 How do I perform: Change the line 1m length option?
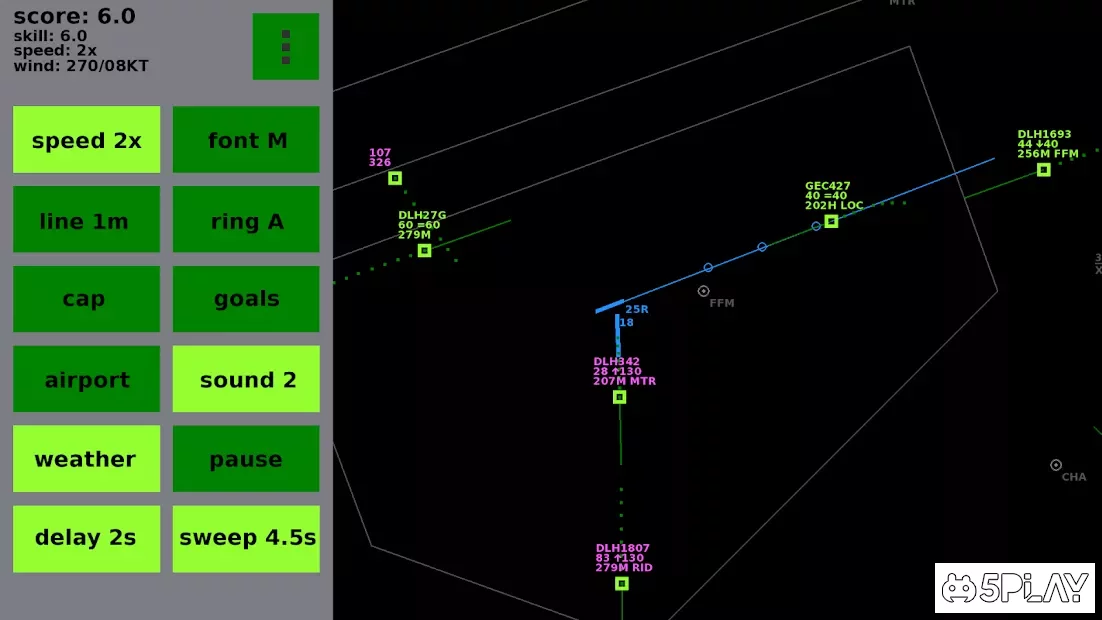[86, 220]
